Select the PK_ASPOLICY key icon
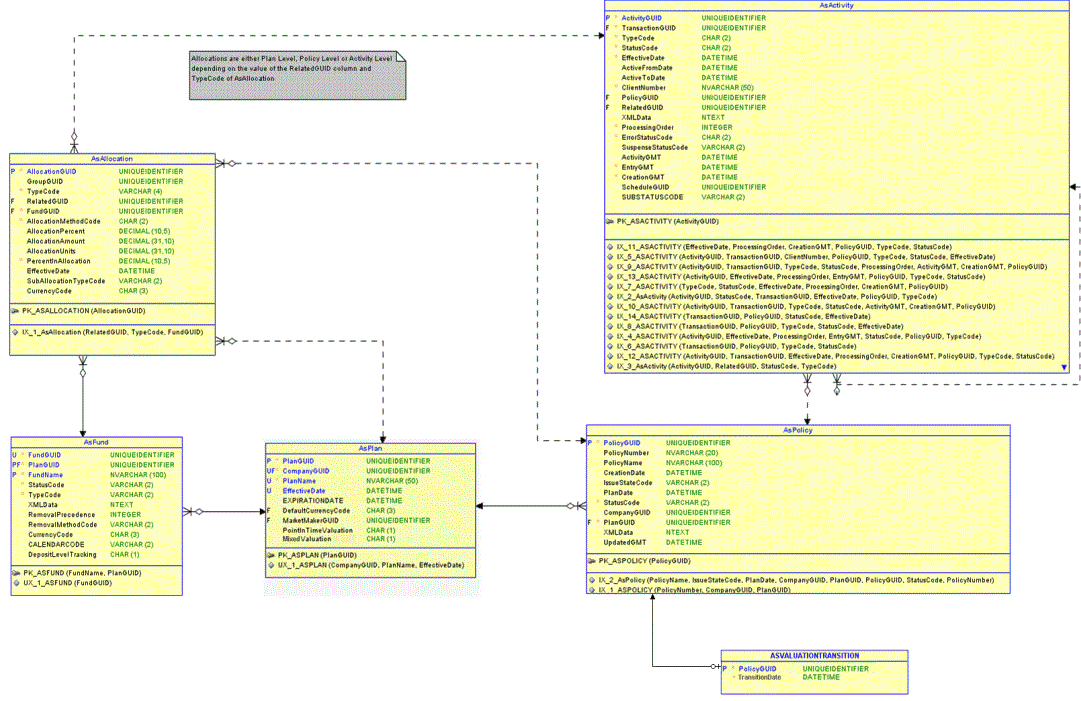The width and height of the screenshot is (1081, 701). [x=592, y=561]
